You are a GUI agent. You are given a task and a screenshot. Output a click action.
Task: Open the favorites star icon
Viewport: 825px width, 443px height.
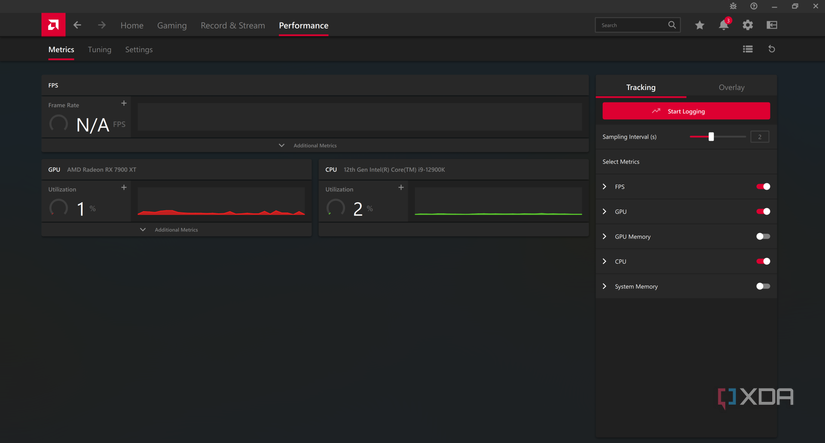point(700,25)
